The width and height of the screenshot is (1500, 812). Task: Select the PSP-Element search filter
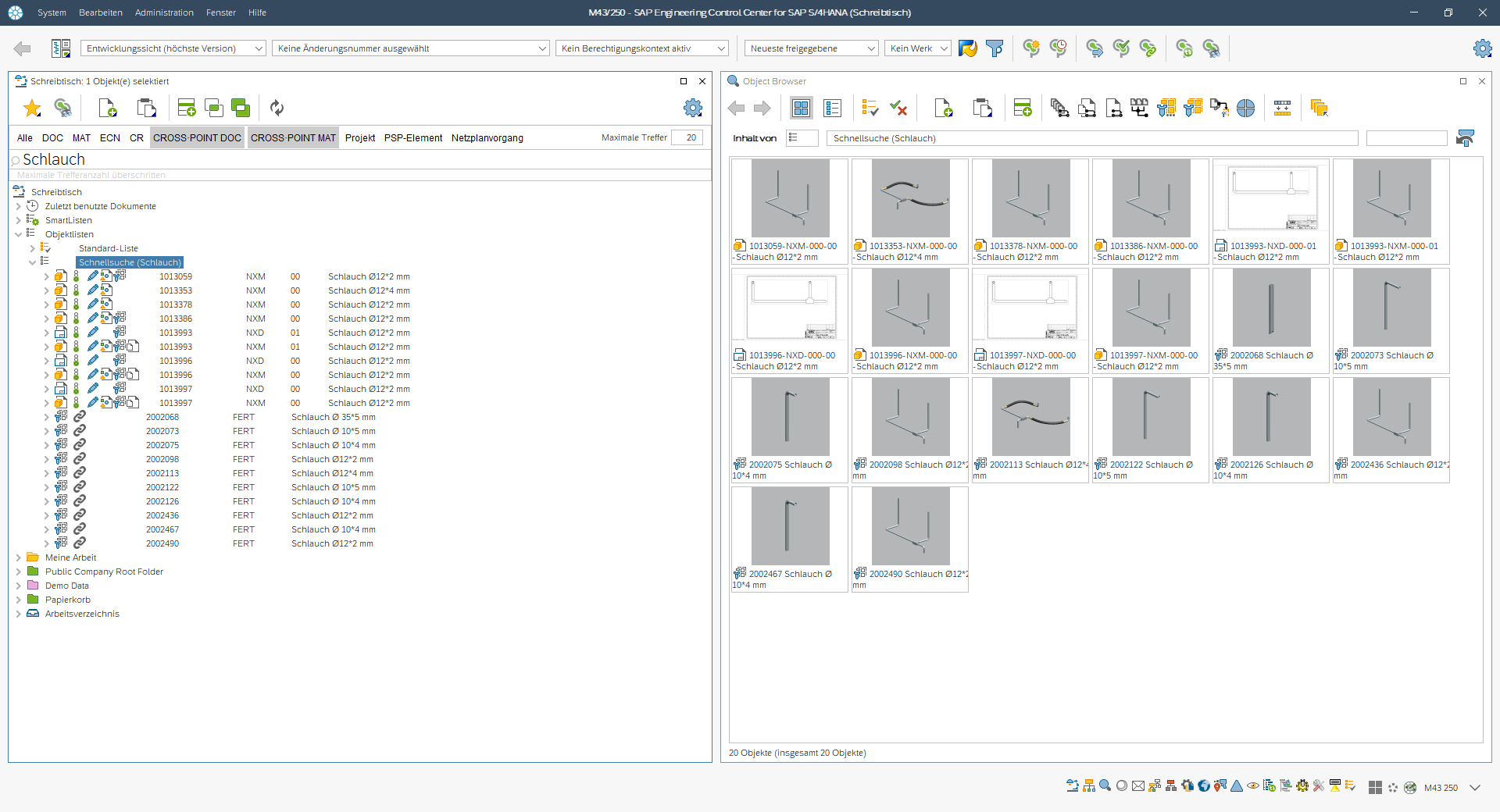(x=413, y=137)
